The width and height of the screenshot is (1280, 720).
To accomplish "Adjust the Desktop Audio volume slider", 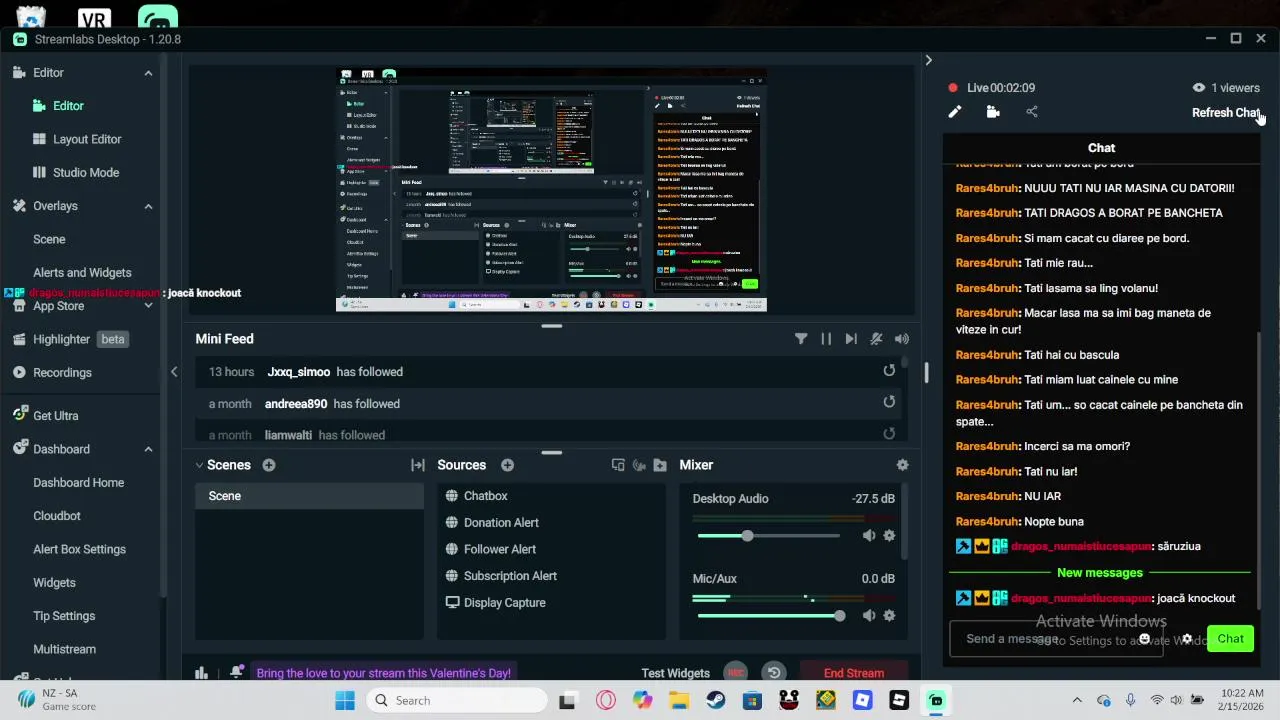I will pos(769,536).
